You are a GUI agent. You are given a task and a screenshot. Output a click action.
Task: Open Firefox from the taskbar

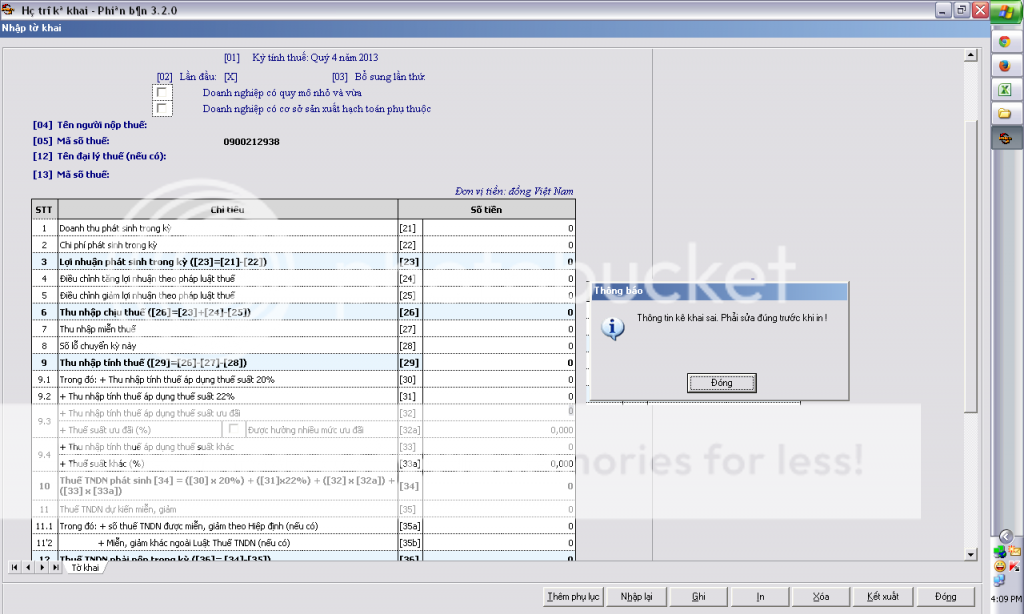1003,65
